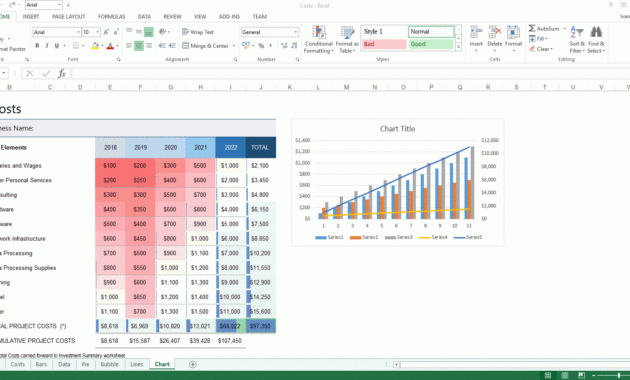Toggle Italic formatting
Viewport: 630px width, 380px height.
[x=47, y=46]
